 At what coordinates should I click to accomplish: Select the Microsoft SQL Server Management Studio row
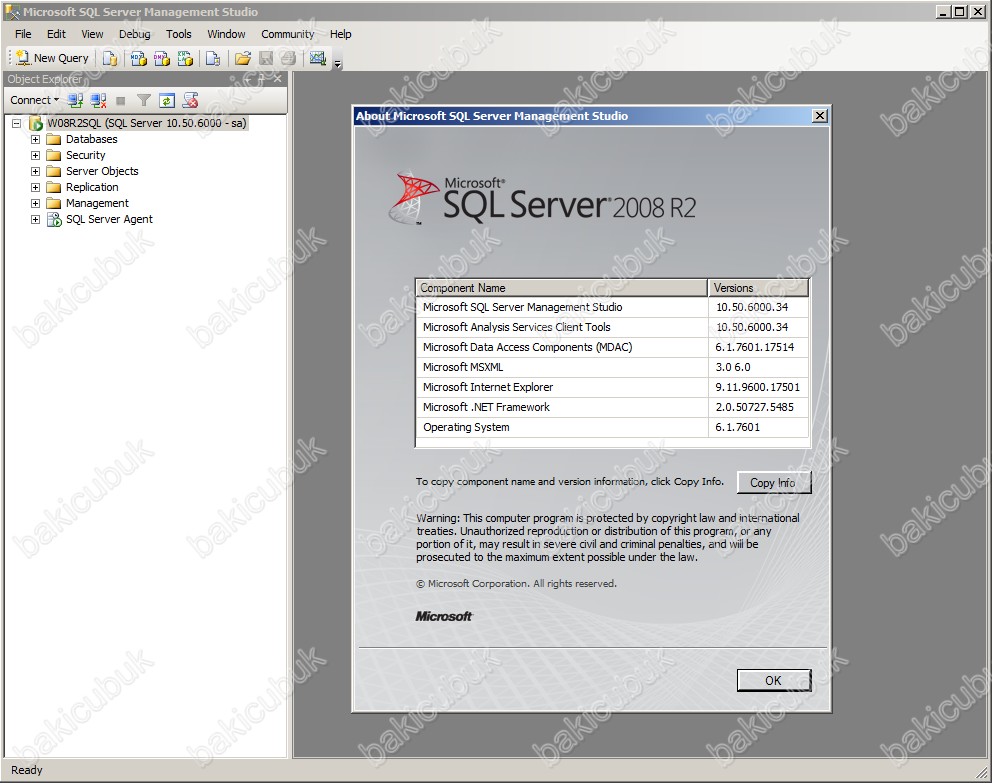point(612,307)
